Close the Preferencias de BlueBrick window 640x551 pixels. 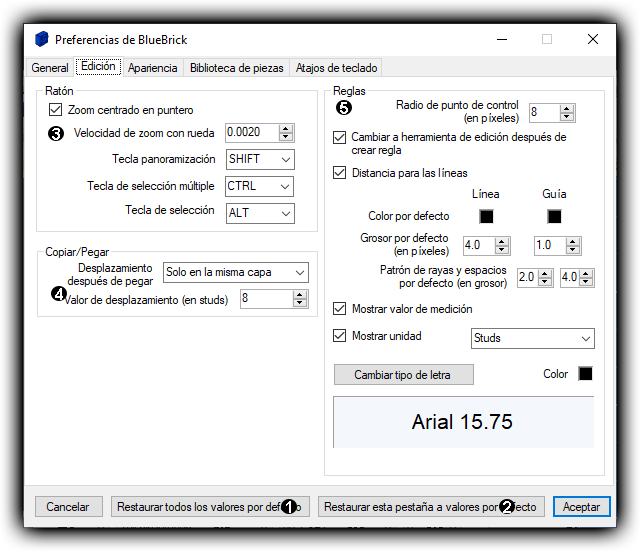[x=593, y=39]
